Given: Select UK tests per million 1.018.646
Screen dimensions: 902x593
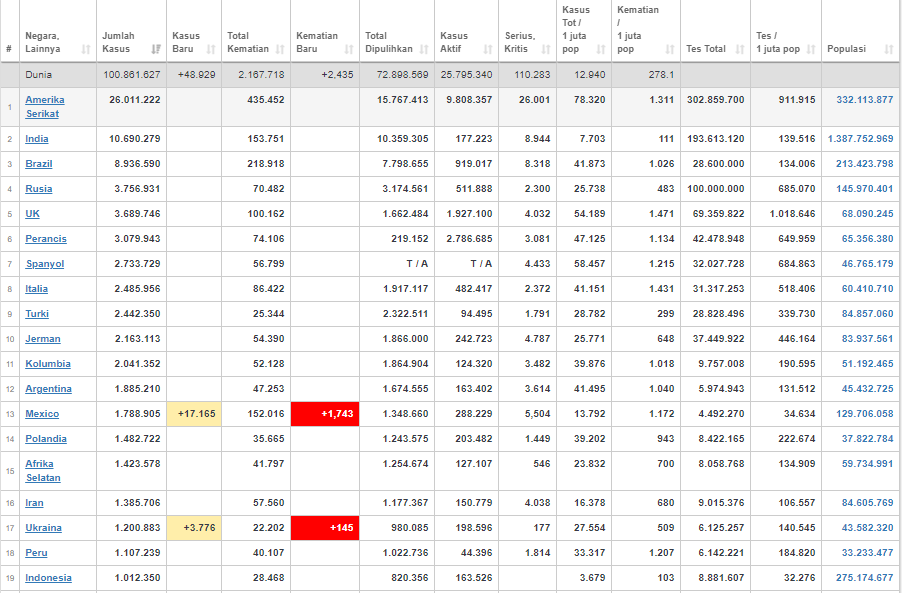Looking at the screenshot, I should 792,213.
